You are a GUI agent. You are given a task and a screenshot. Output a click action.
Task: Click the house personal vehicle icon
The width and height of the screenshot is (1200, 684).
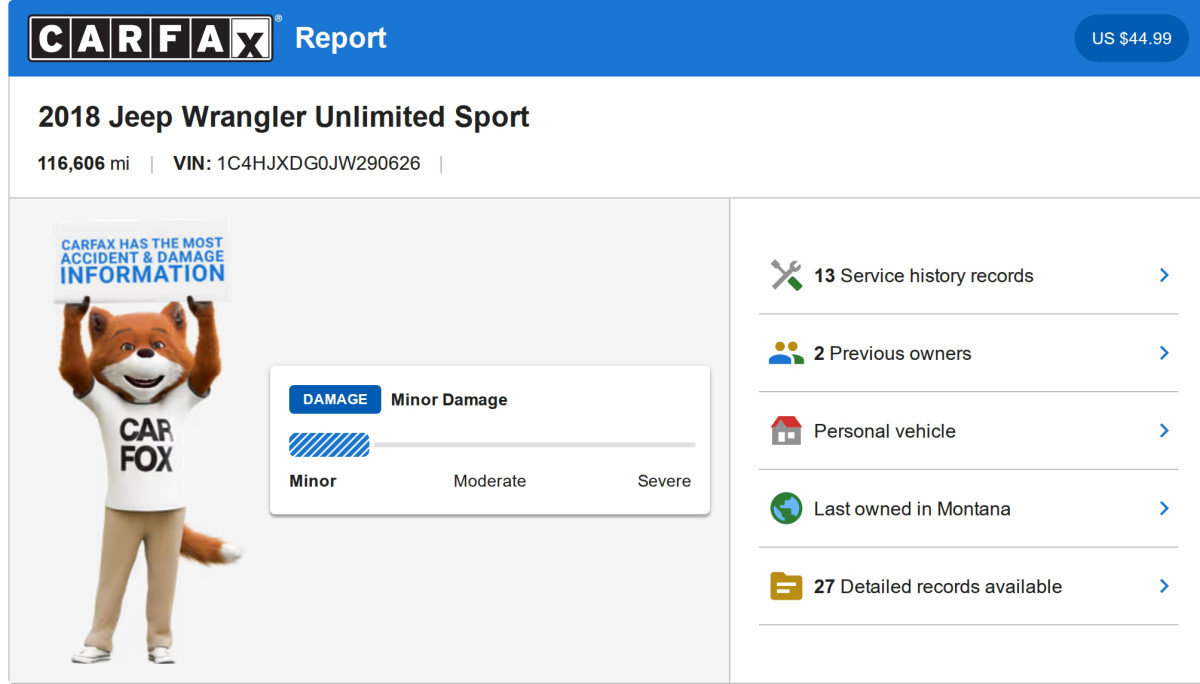tap(786, 431)
